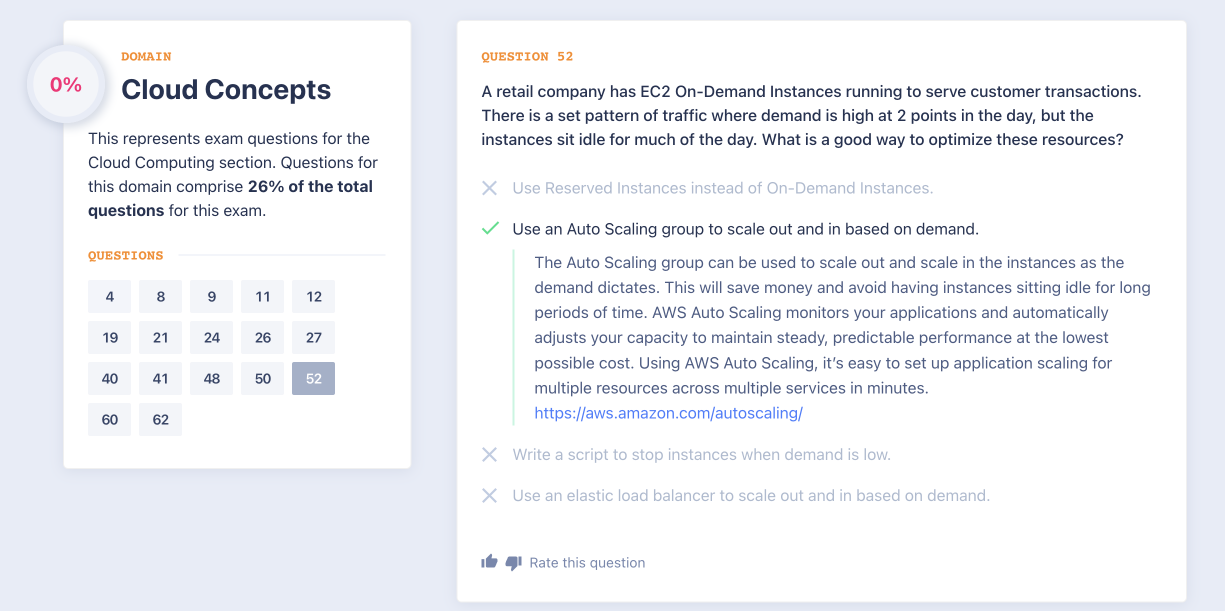The height and width of the screenshot is (611, 1225).
Task: Select the Reserved Instances answer option
Action: point(722,188)
